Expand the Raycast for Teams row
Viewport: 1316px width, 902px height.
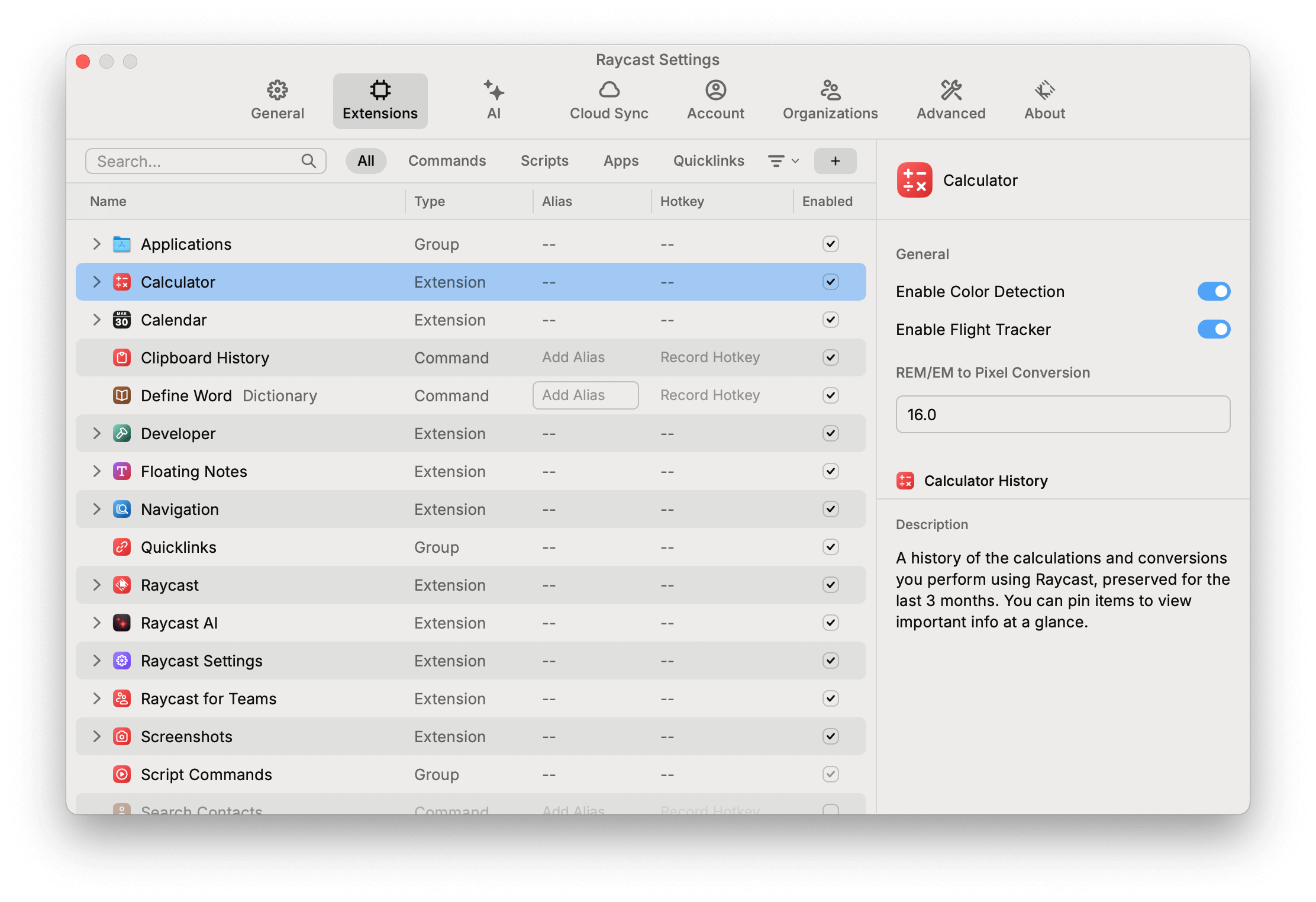pyautogui.click(x=96, y=698)
